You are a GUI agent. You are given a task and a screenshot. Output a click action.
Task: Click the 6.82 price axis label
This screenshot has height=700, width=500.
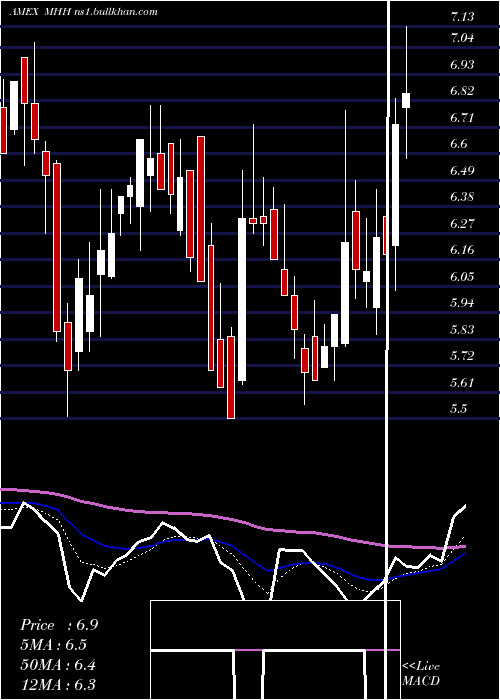(x=462, y=91)
